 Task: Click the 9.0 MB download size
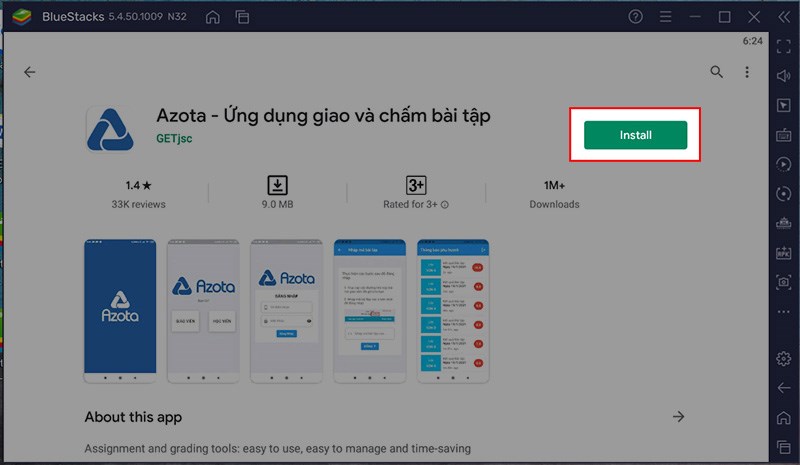277,204
